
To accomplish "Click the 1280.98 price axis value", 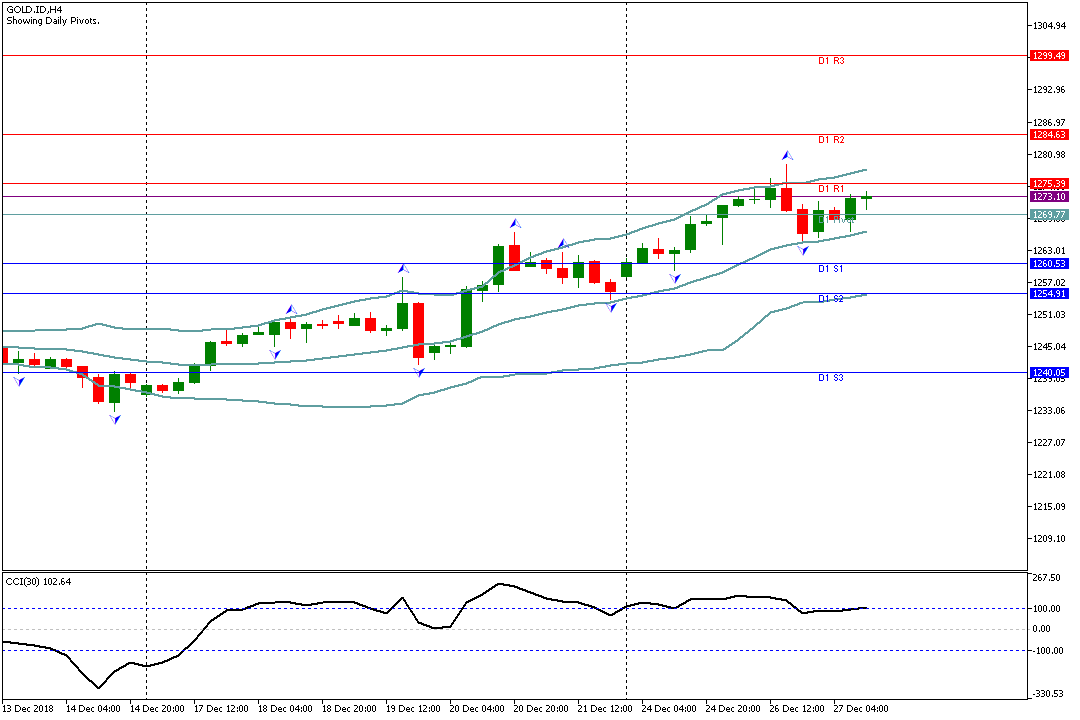I will click(1050, 154).
